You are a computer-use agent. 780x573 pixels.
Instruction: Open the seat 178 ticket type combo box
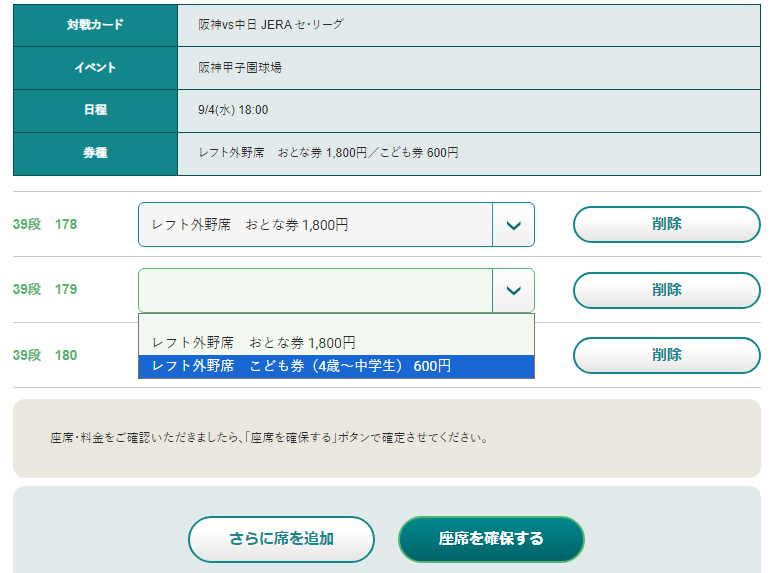(315, 225)
